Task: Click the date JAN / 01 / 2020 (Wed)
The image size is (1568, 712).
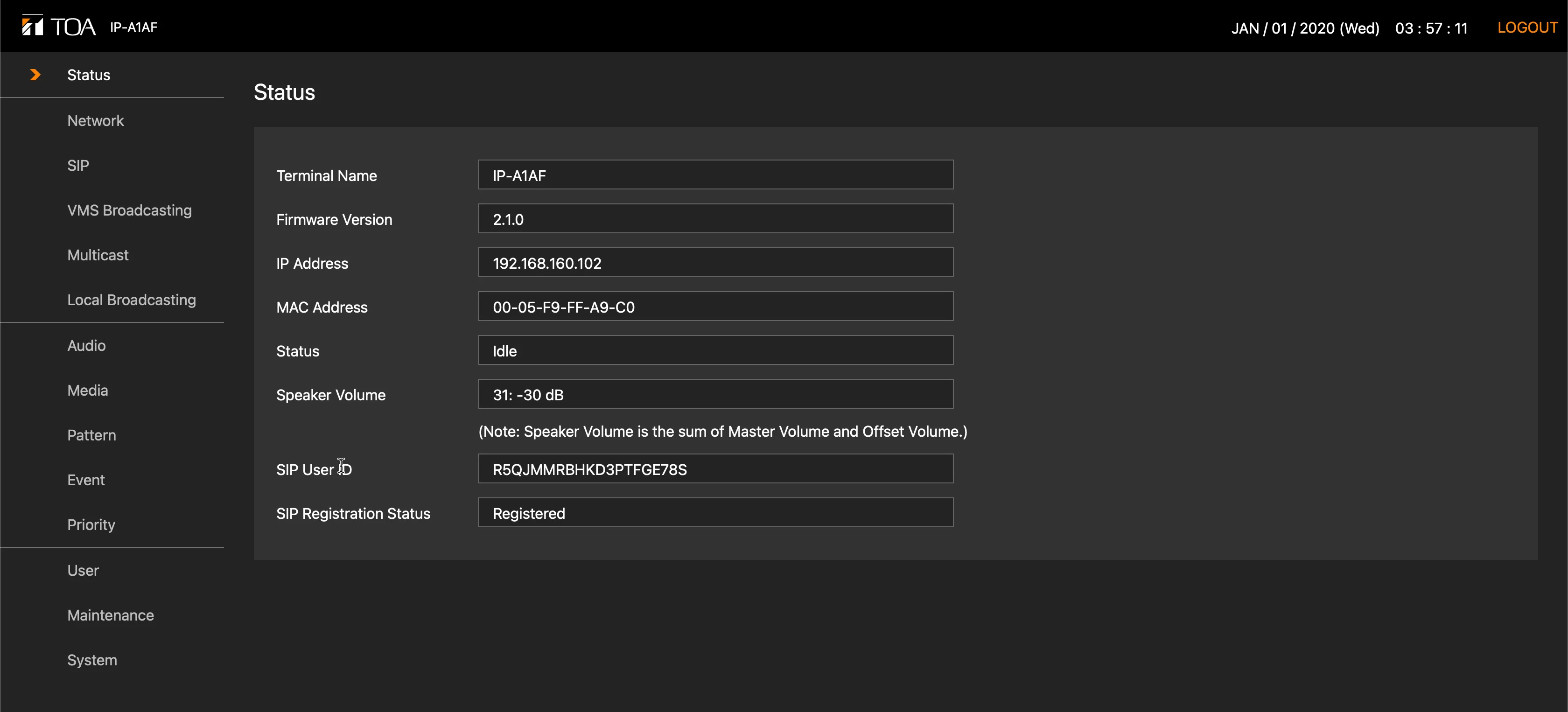Action: [1305, 28]
